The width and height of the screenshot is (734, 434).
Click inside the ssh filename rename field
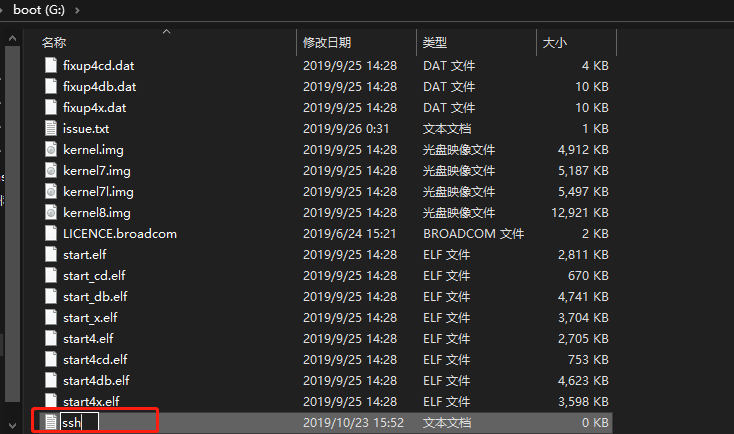coord(79,422)
